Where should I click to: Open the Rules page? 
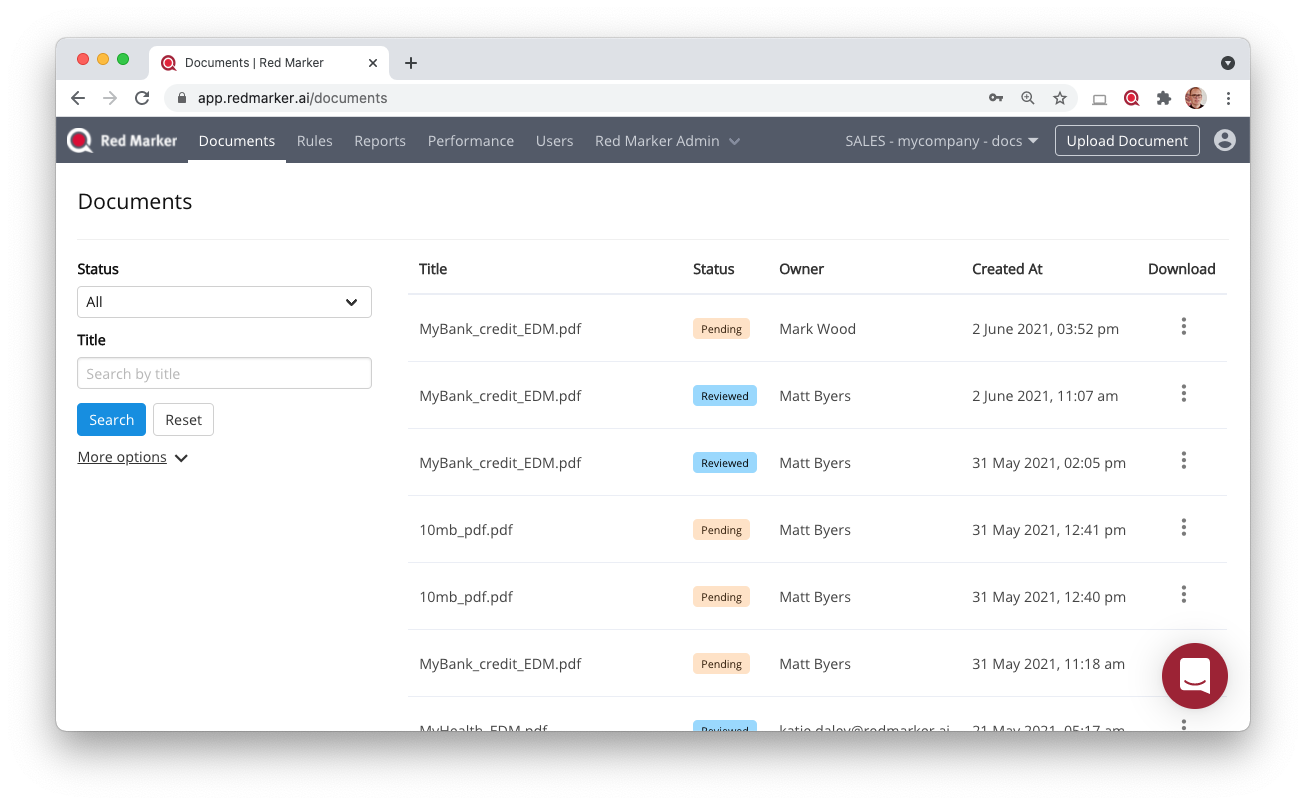click(315, 141)
